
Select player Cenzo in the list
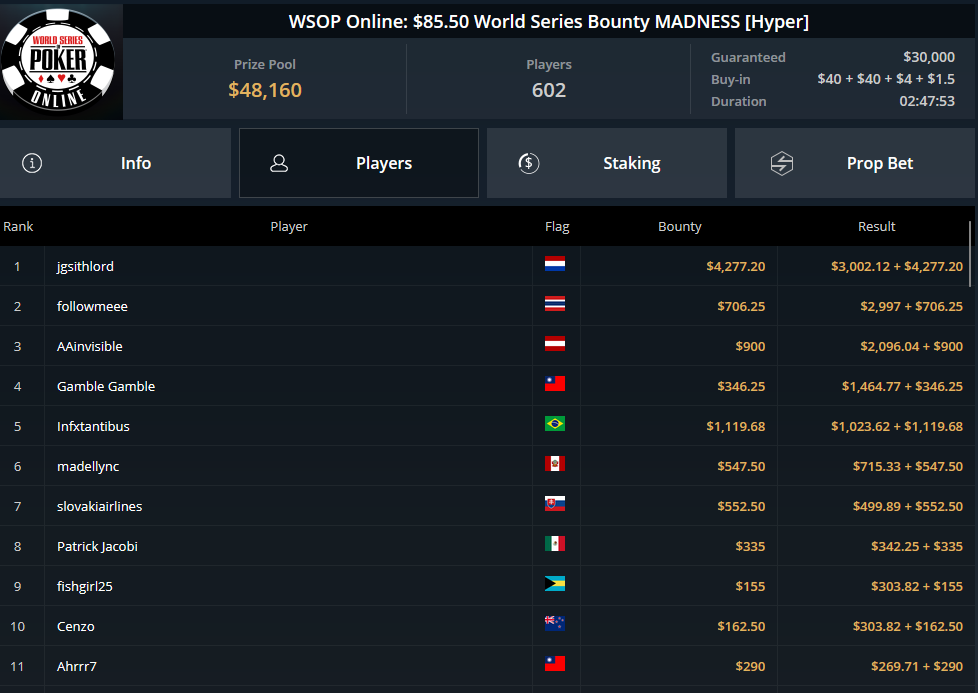(75, 626)
